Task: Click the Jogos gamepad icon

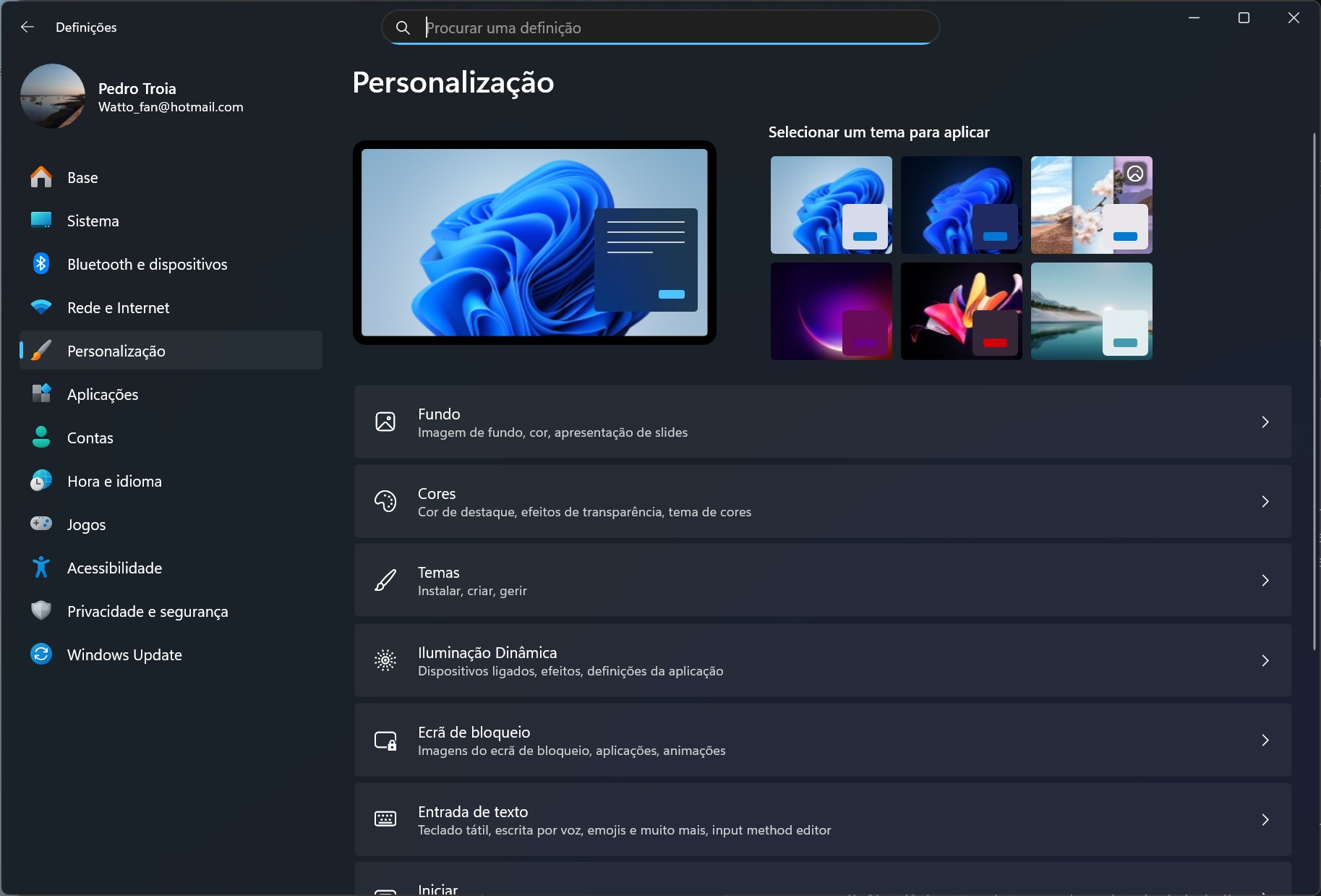Action: 41,524
